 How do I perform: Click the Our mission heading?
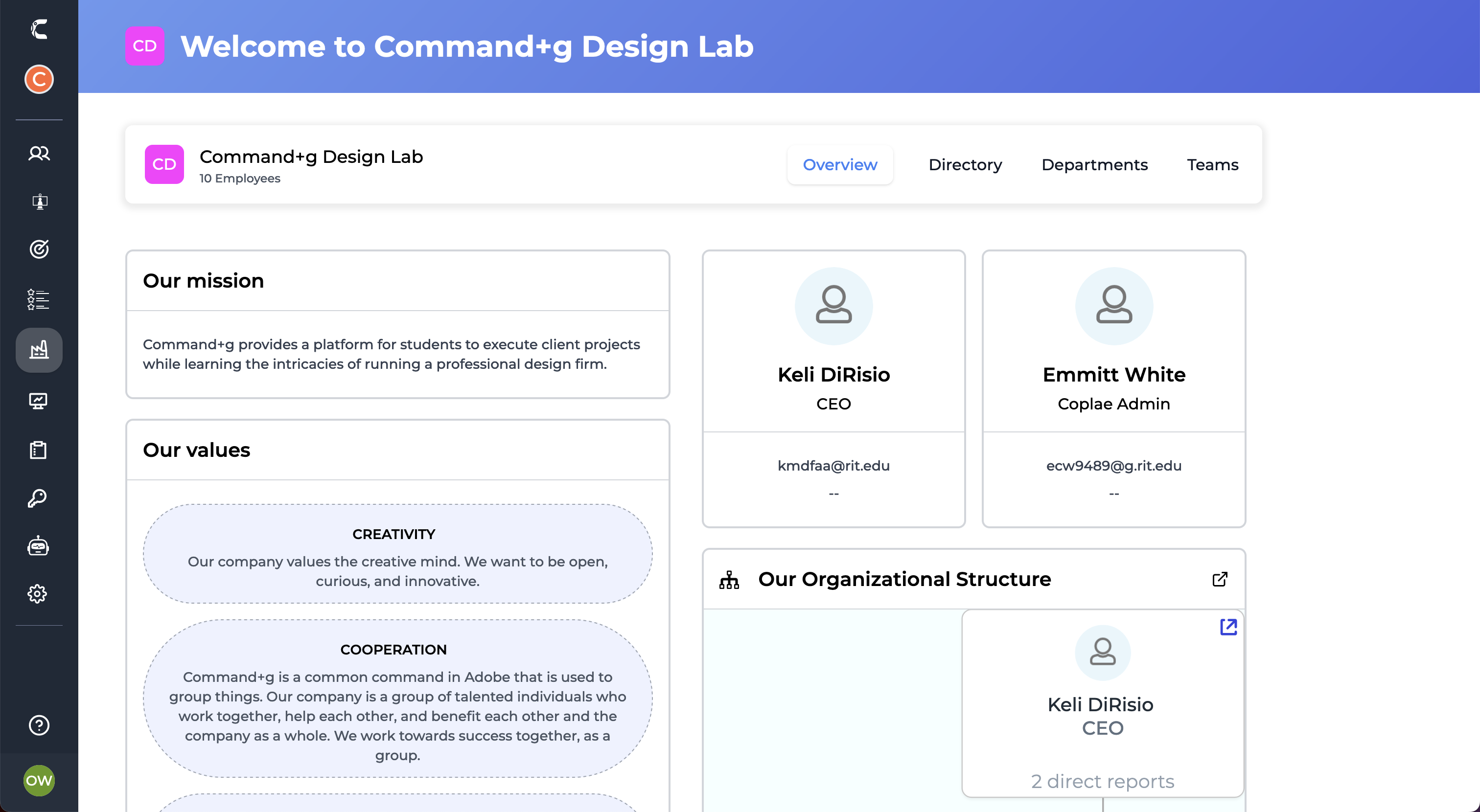pyautogui.click(x=204, y=280)
